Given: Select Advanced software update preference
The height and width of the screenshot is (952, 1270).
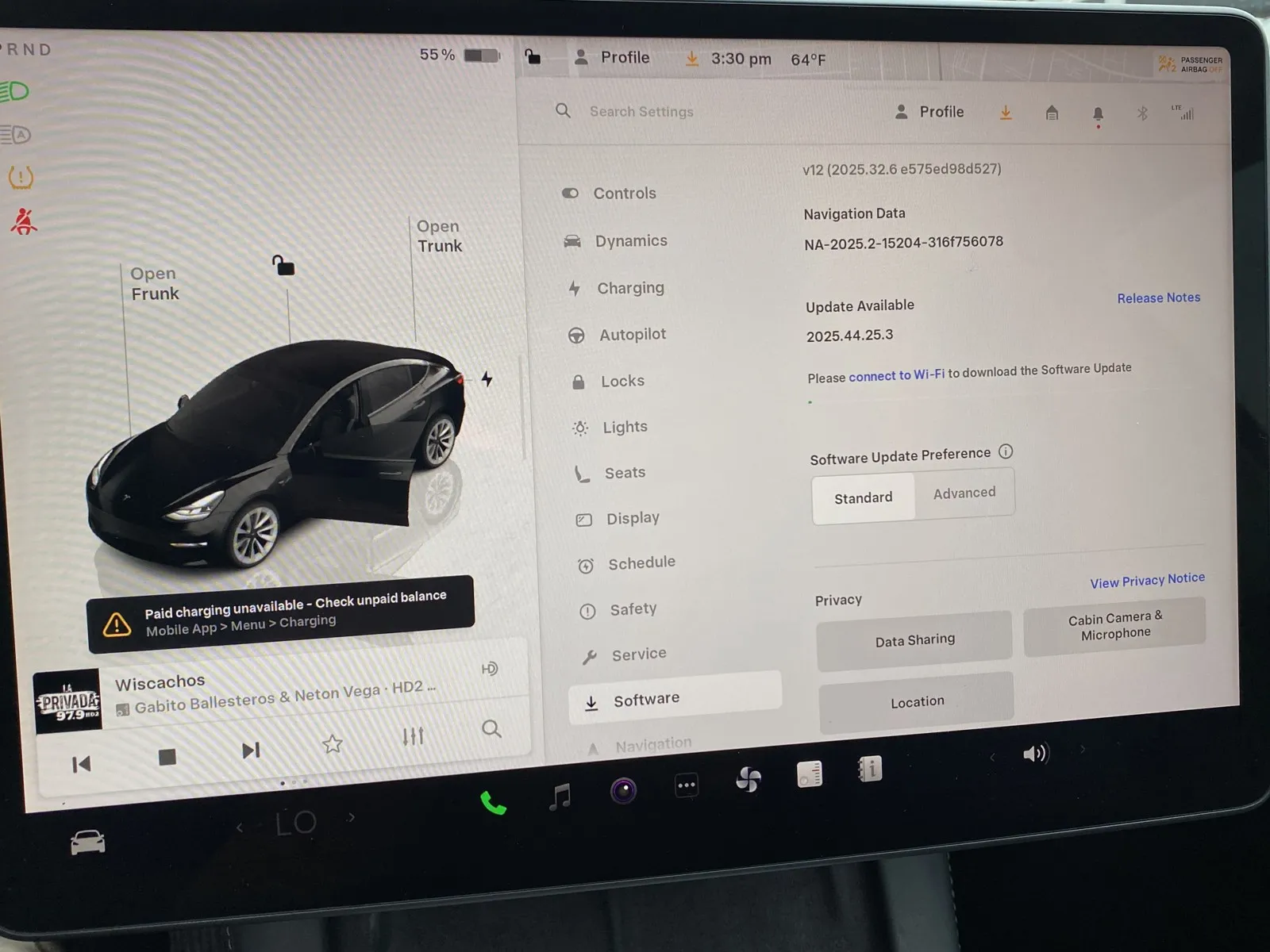Looking at the screenshot, I should point(964,493).
